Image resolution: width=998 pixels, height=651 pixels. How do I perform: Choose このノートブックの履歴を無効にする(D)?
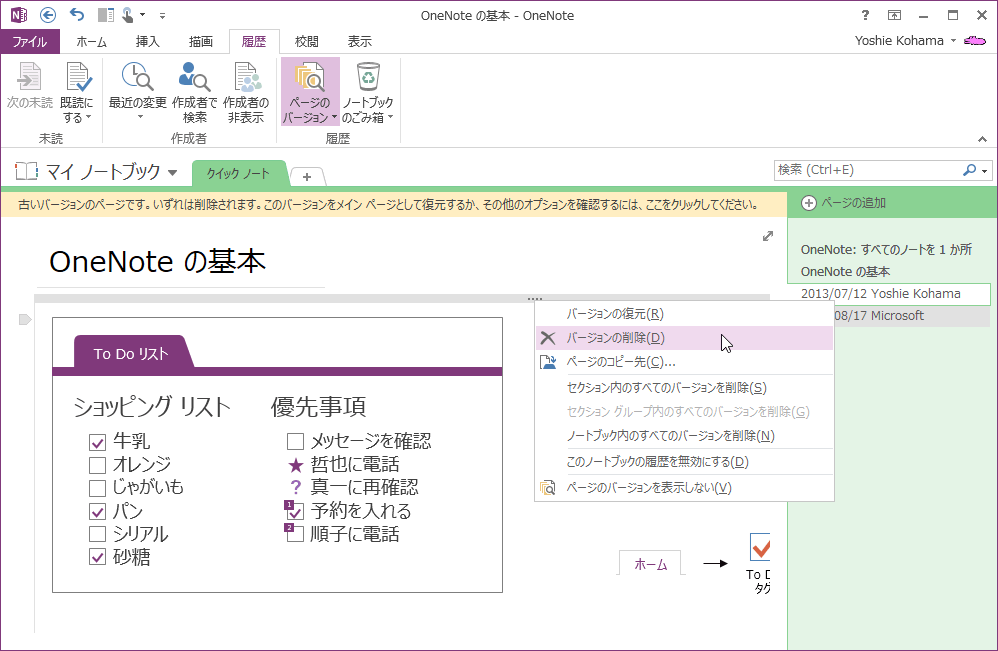coord(685,462)
